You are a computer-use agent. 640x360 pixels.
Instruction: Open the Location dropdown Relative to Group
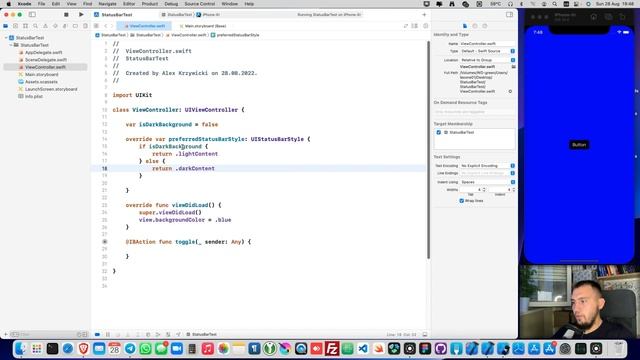487,60
